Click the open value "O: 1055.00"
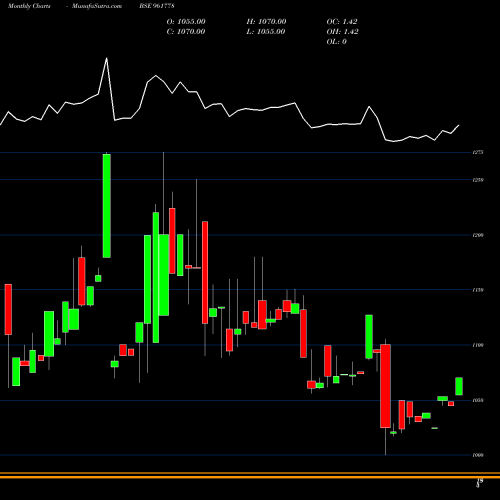This screenshot has width=500, height=500. pyautogui.click(x=186, y=22)
